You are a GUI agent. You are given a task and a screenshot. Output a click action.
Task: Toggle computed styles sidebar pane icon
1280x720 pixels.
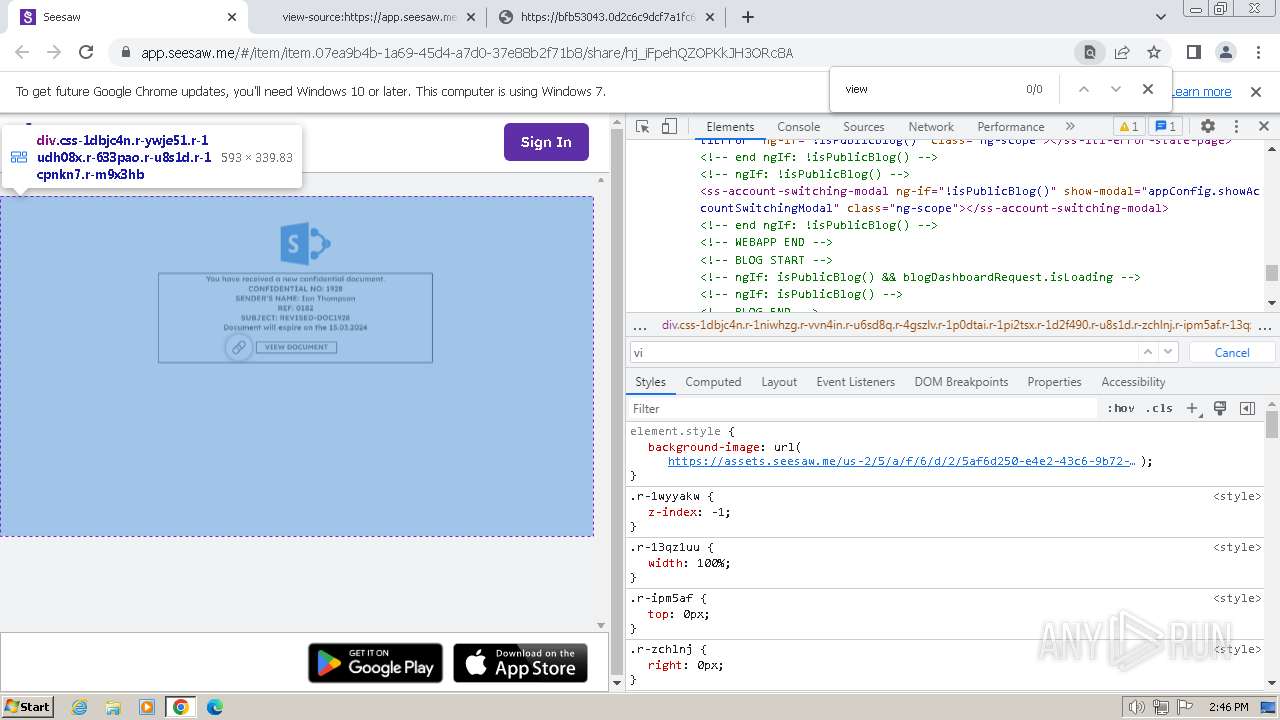point(1247,408)
